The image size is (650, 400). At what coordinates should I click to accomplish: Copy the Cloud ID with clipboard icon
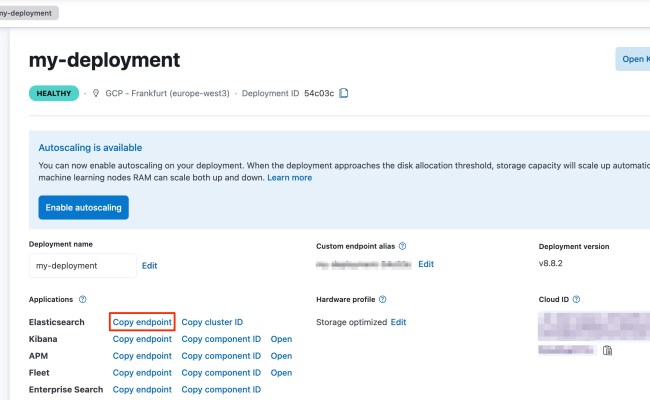click(607, 350)
